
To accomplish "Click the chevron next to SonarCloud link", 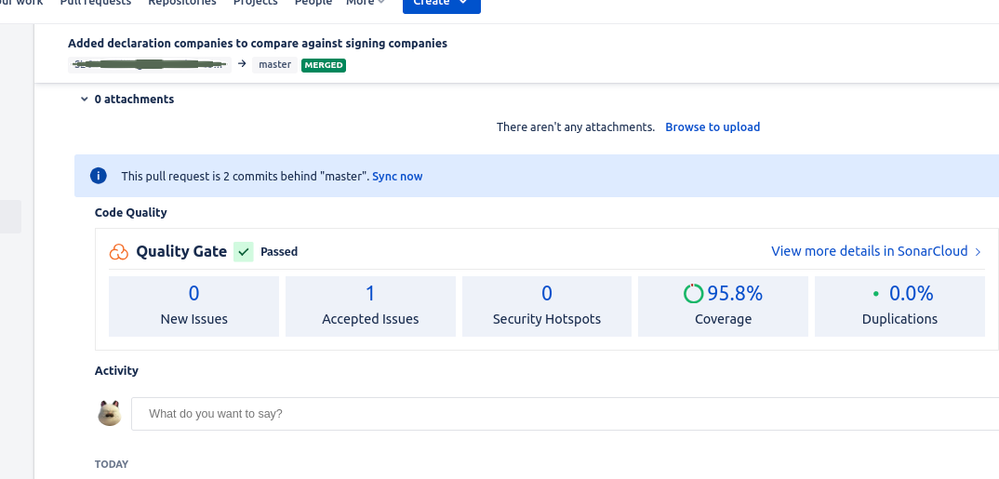I will click(x=978, y=252).
